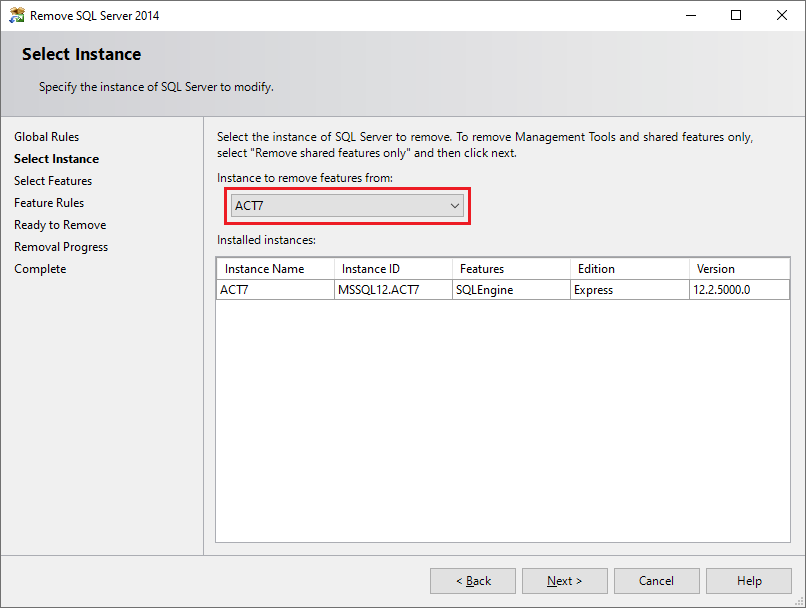Cancel the SQL Server removal wizard

[656, 580]
